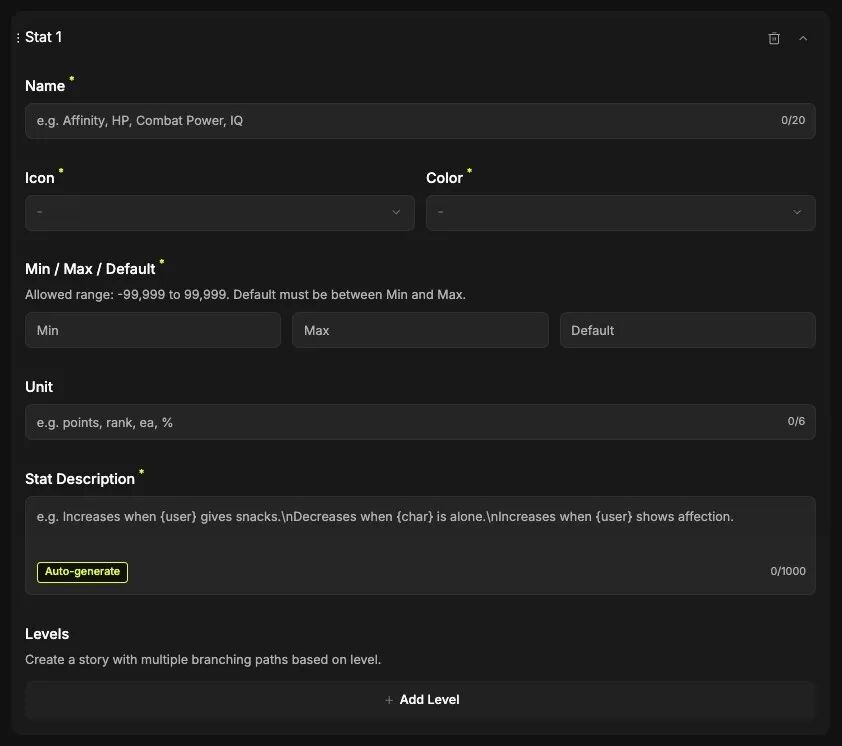Screen dimensions: 842x746
Task: Click inside the Stat Description text area
Action: click(420, 545)
